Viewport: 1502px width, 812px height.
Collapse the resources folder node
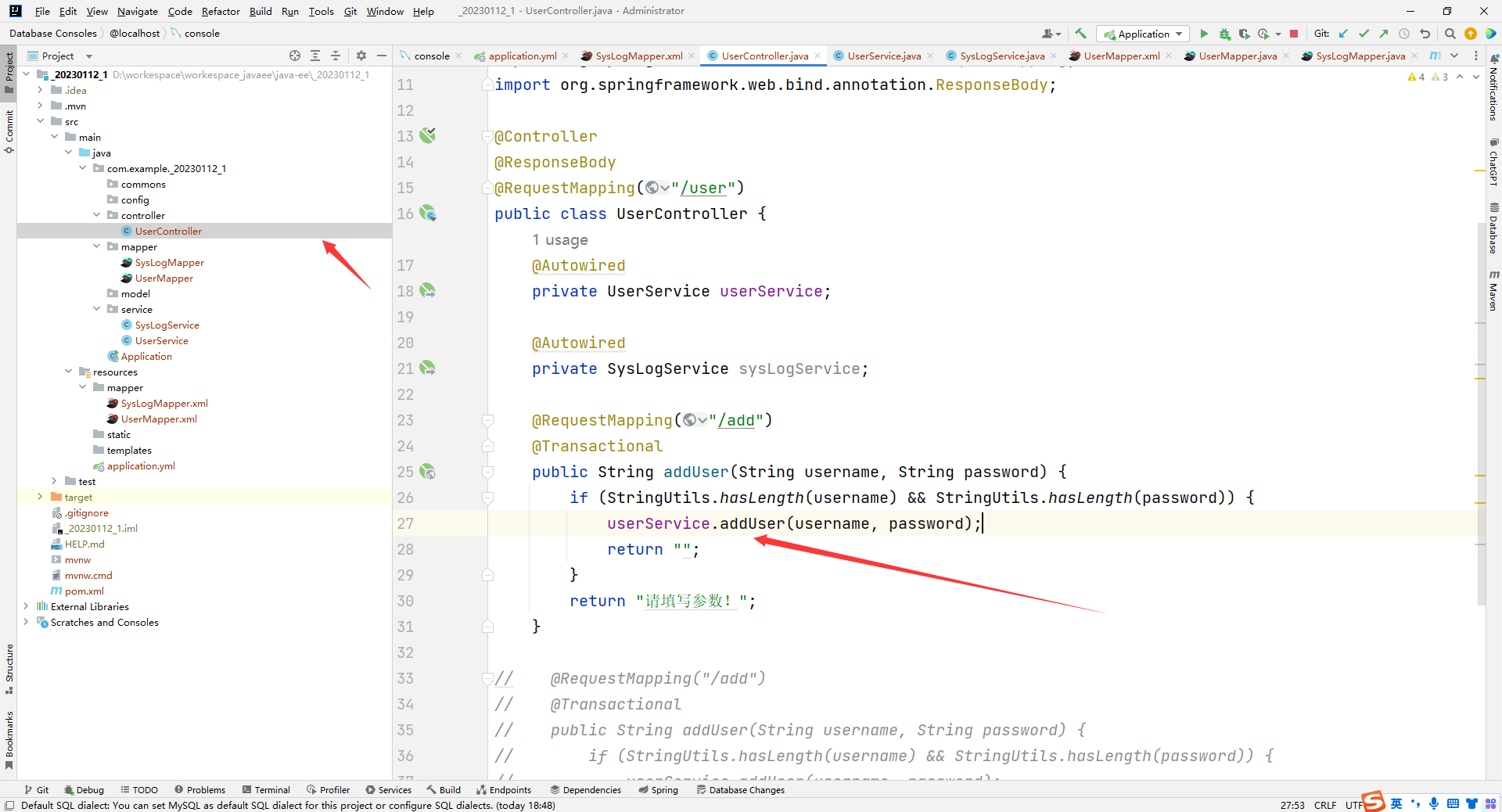pos(69,372)
